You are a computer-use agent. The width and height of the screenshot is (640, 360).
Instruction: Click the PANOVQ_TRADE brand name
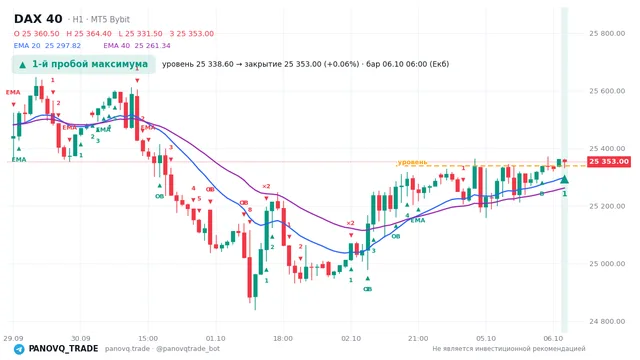[x=63, y=349]
